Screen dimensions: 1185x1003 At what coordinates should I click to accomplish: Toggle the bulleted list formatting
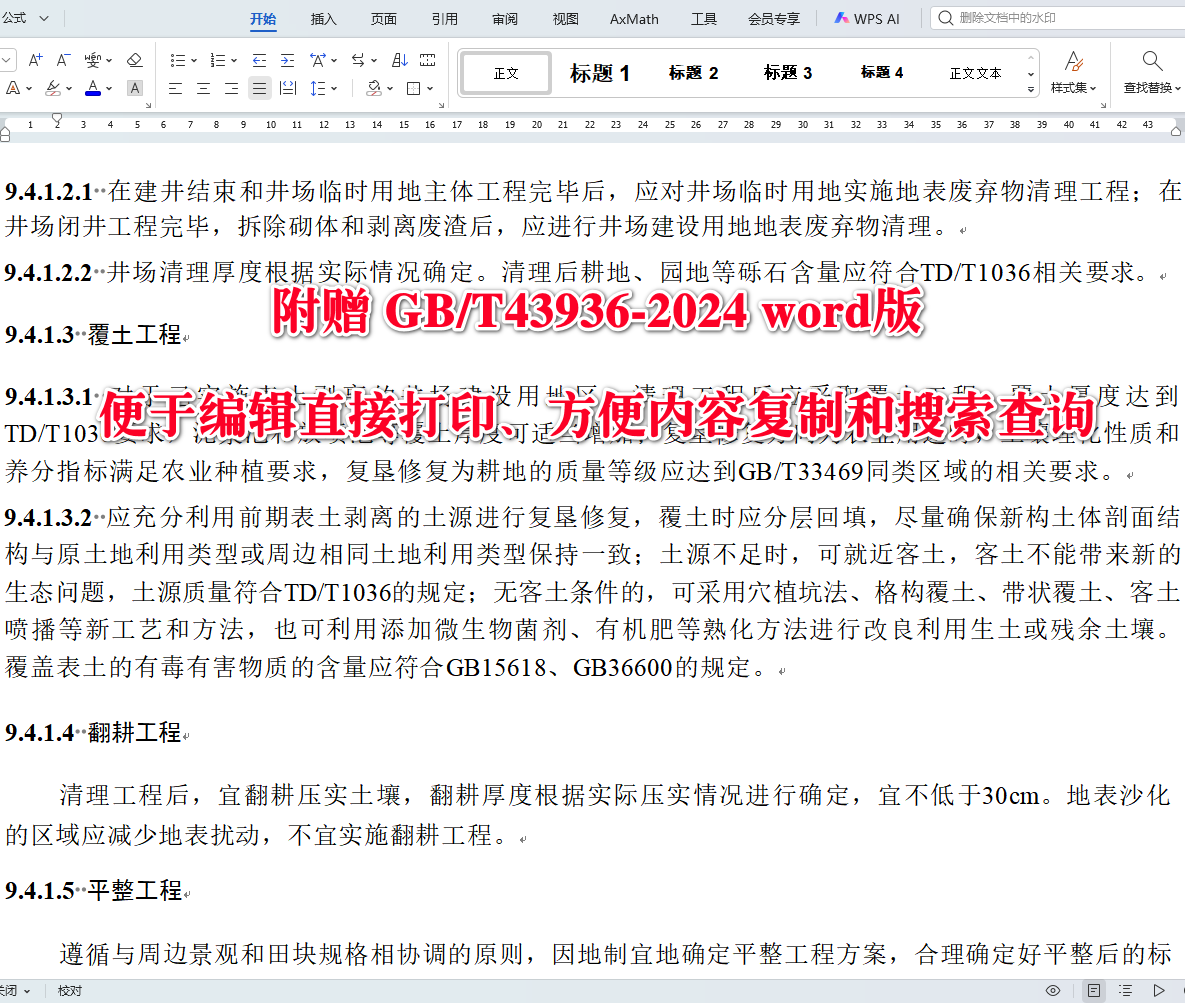click(x=178, y=59)
